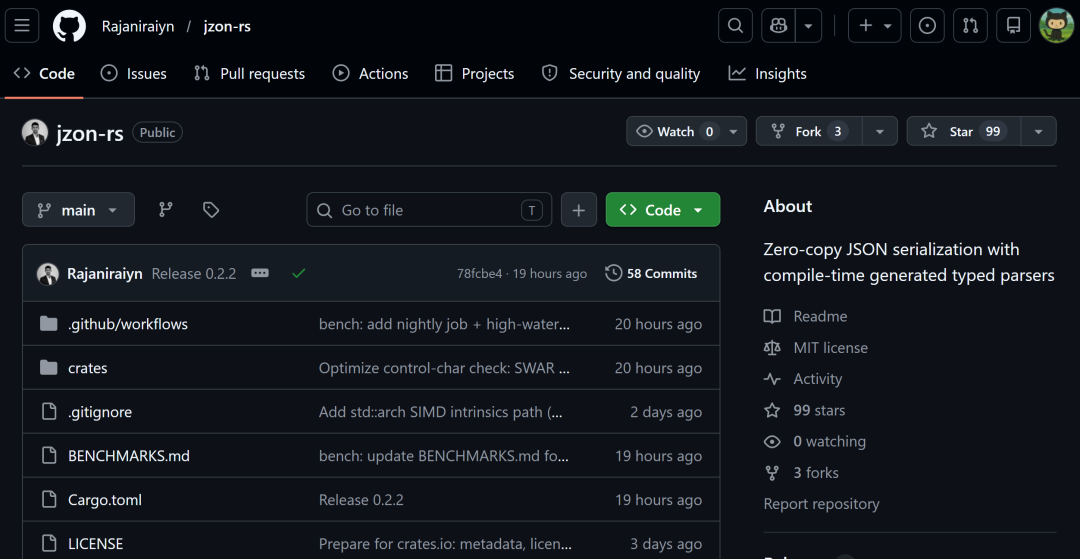View branches via branch icon
The image size is (1080, 559).
pyautogui.click(x=166, y=210)
